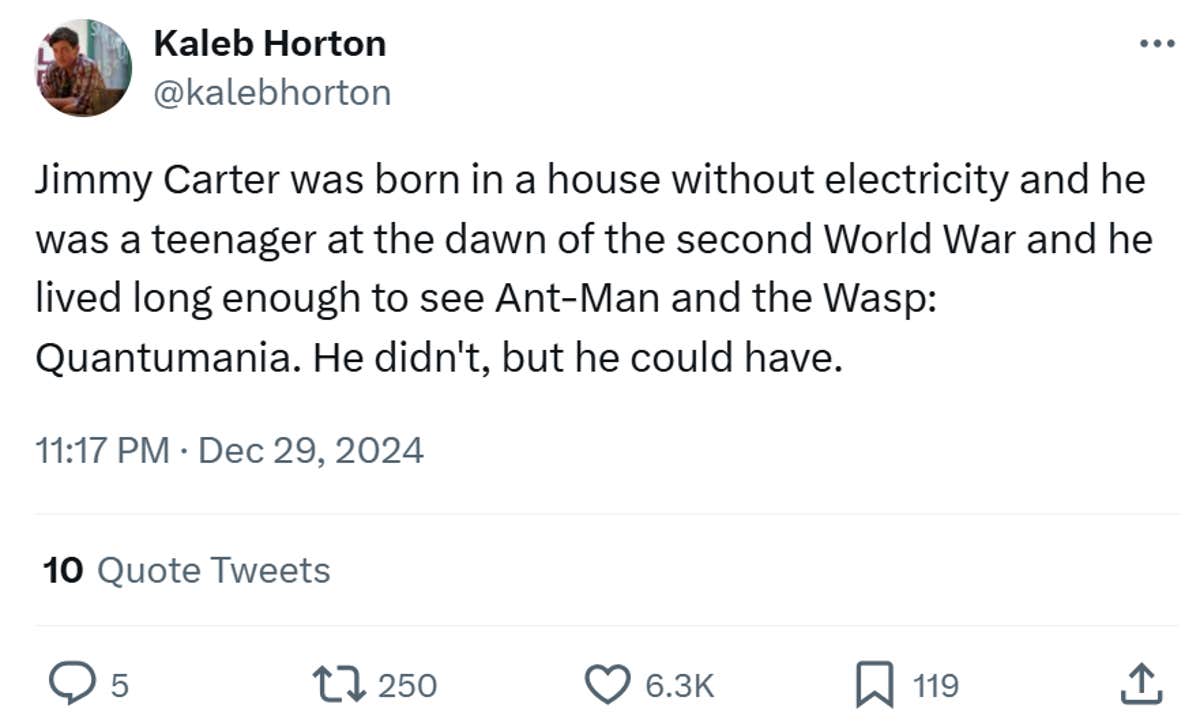Click the bold Kaleb Horton display name
Image resolution: width=1200 pixels, height=727 pixels.
point(270,43)
